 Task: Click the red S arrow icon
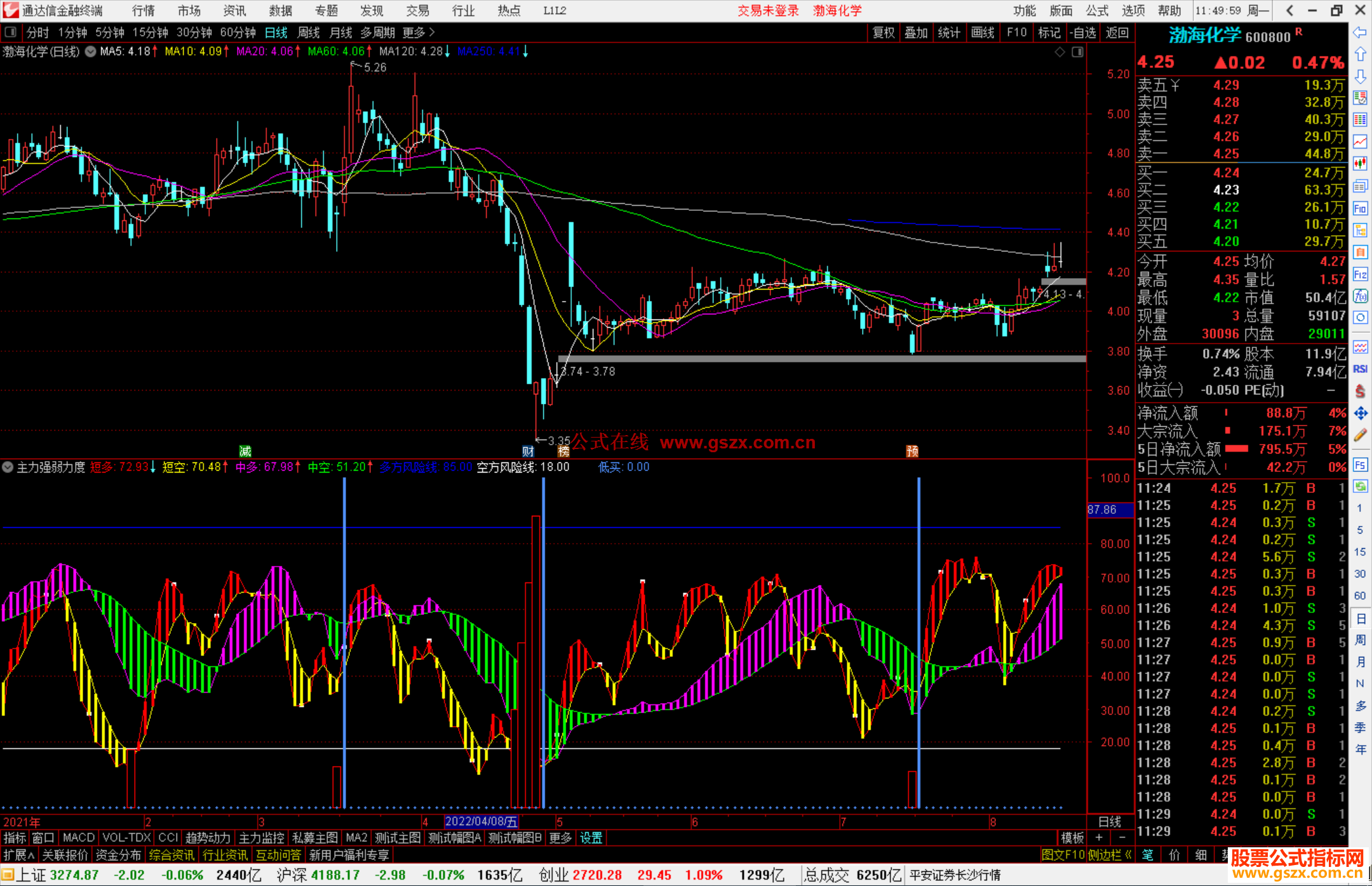coord(1360,391)
